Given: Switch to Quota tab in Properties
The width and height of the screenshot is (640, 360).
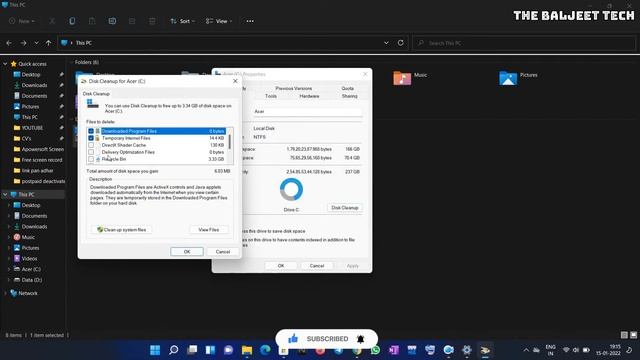Looking at the screenshot, I should coord(348,88).
